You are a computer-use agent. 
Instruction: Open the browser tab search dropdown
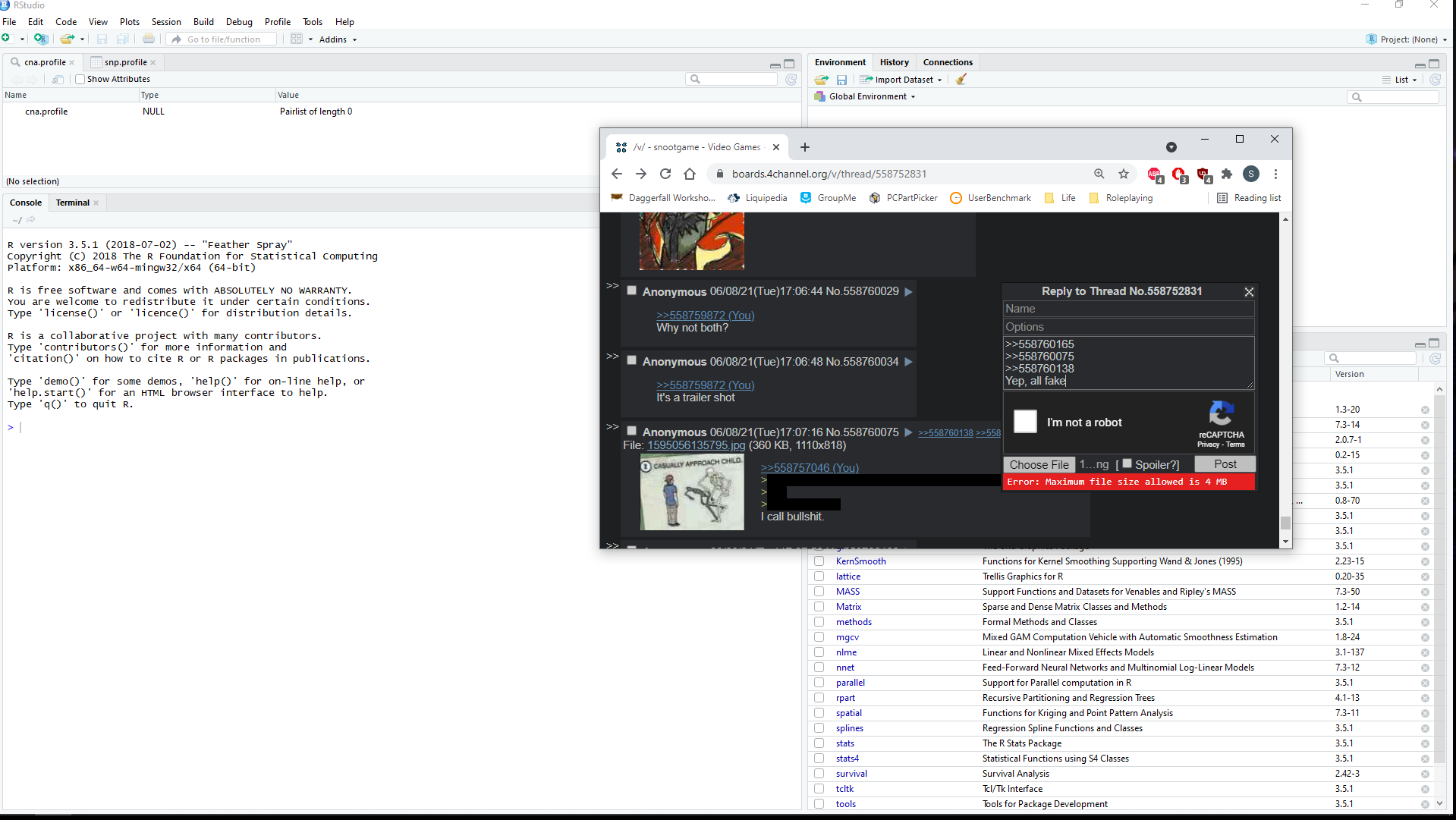(1171, 147)
